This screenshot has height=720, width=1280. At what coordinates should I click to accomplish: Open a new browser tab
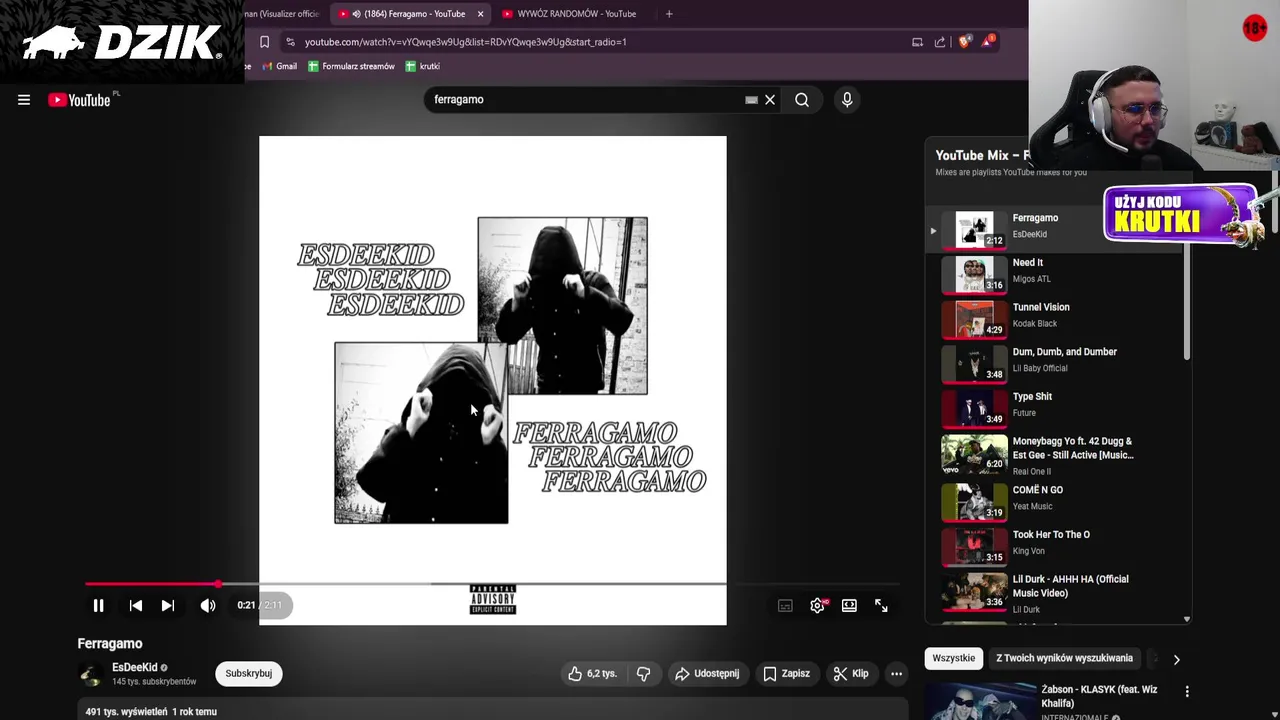(x=669, y=14)
